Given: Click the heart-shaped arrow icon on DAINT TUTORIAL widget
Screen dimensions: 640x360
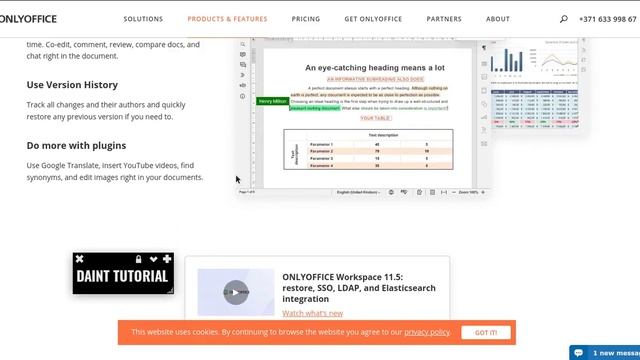Looking at the screenshot, I should coord(153,259).
